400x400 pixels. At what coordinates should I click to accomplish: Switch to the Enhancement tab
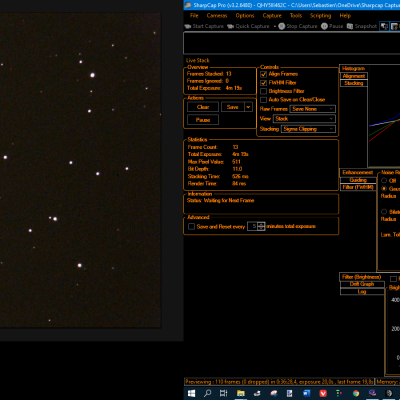pyautogui.click(x=358, y=172)
